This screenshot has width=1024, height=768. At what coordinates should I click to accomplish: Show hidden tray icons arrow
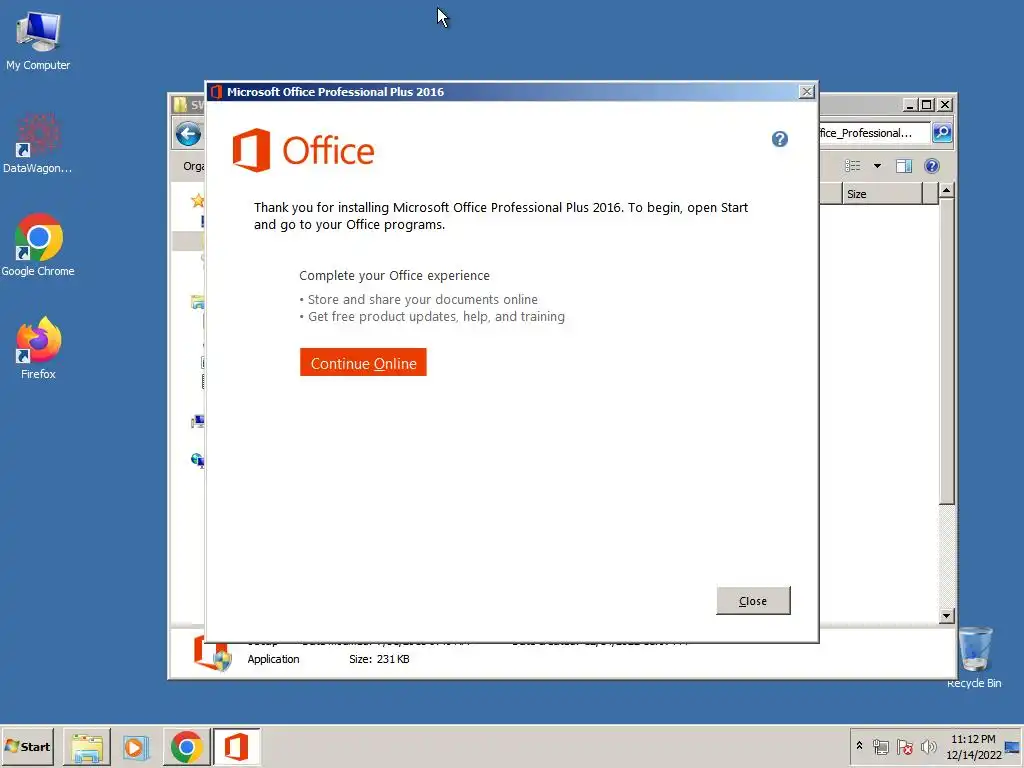coord(859,746)
